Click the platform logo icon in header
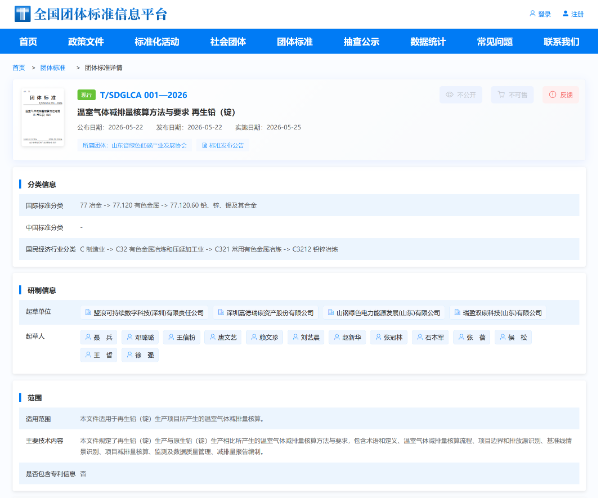 22,14
